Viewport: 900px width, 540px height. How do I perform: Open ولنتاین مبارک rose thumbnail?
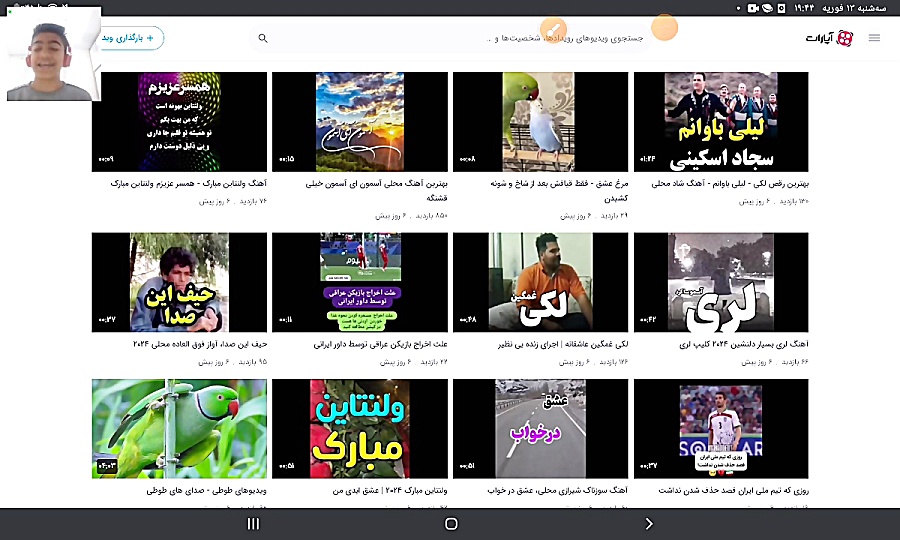point(360,429)
